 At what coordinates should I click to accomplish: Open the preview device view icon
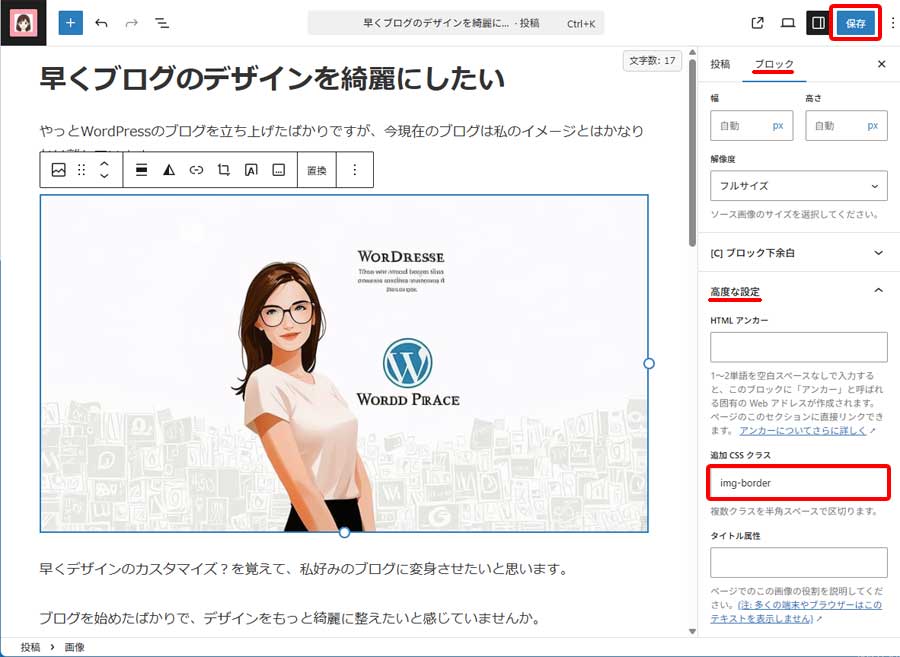coord(788,23)
